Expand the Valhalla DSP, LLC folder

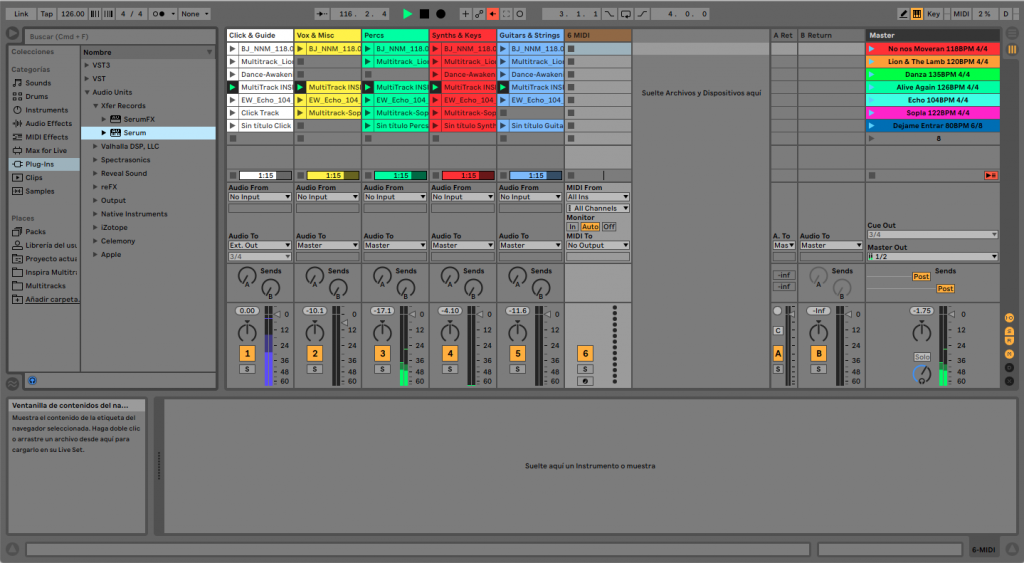click(x=96, y=146)
